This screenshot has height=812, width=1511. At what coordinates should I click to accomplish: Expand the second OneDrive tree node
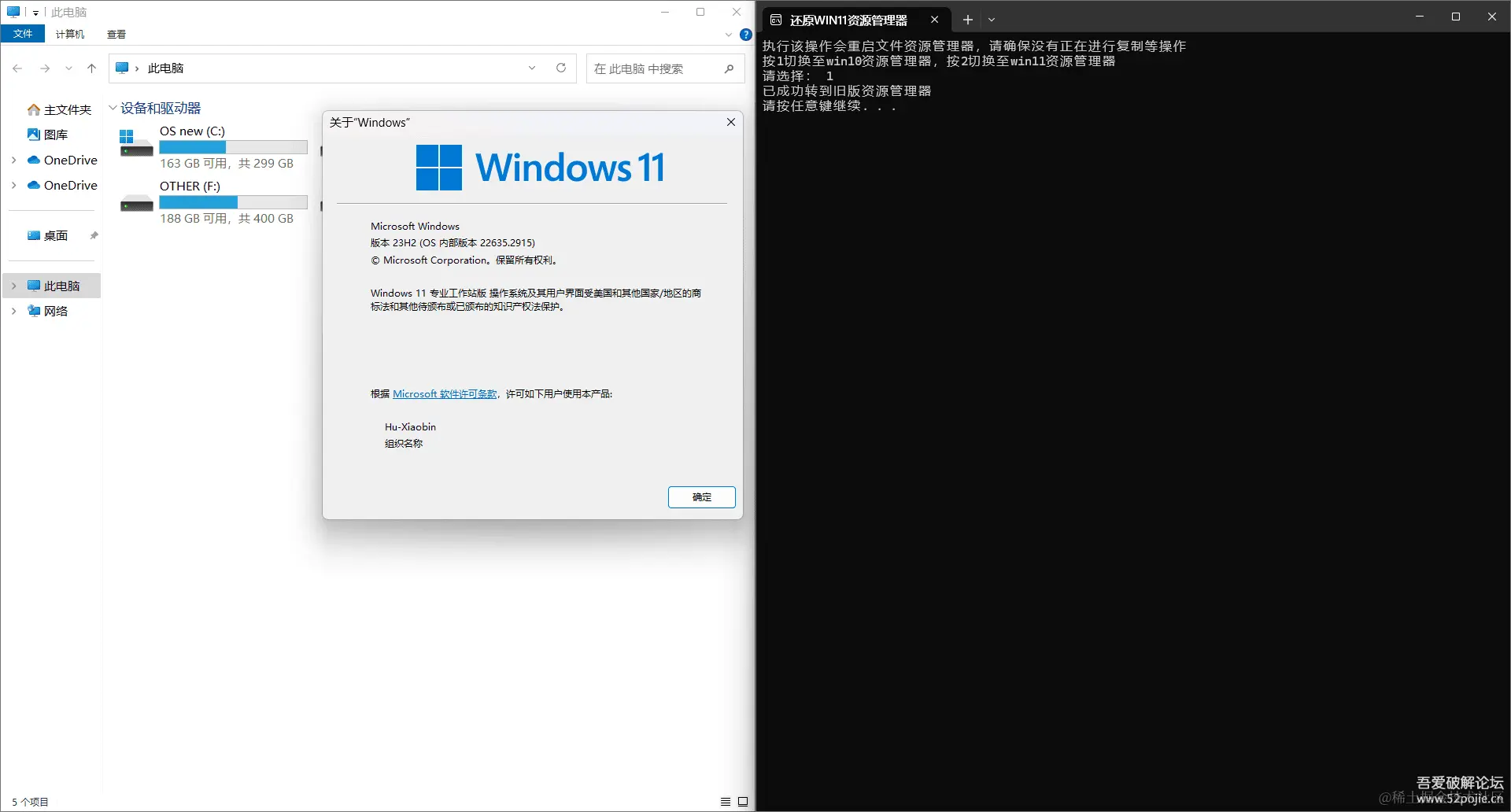click(x=13, y=185)
